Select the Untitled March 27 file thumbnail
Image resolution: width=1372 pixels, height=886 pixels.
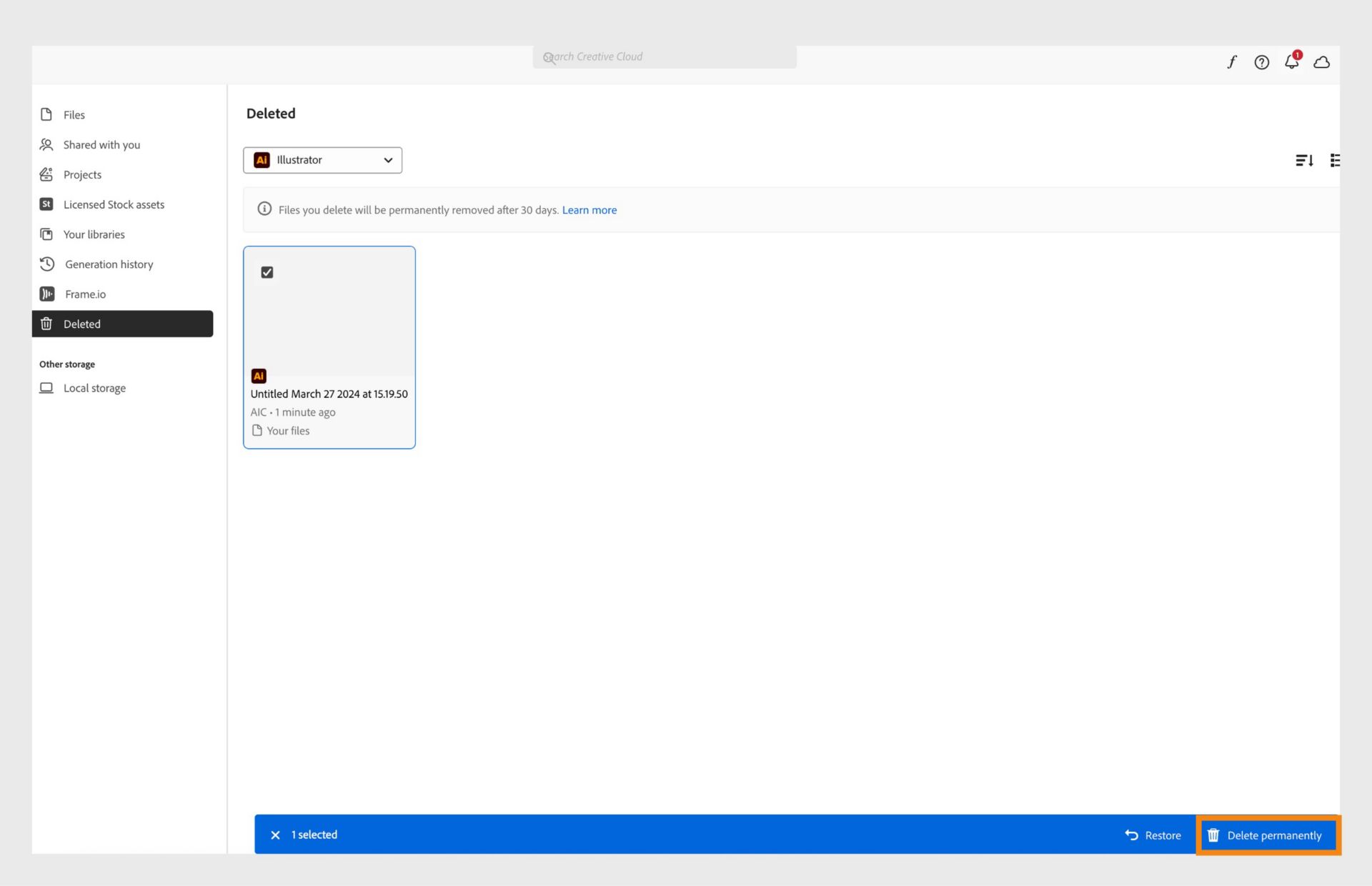pyautogui.click(x=329, y=312)
